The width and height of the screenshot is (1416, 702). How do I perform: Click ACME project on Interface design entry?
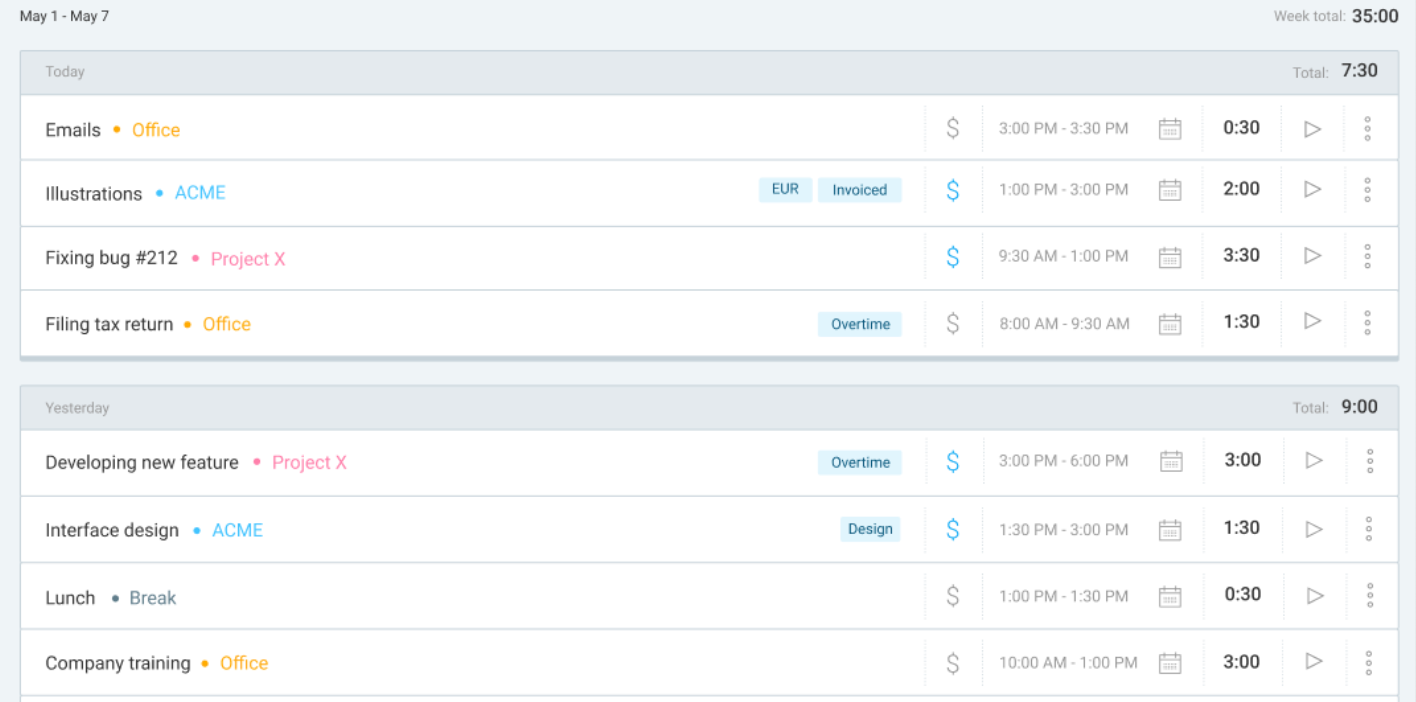tap(237, 531)
